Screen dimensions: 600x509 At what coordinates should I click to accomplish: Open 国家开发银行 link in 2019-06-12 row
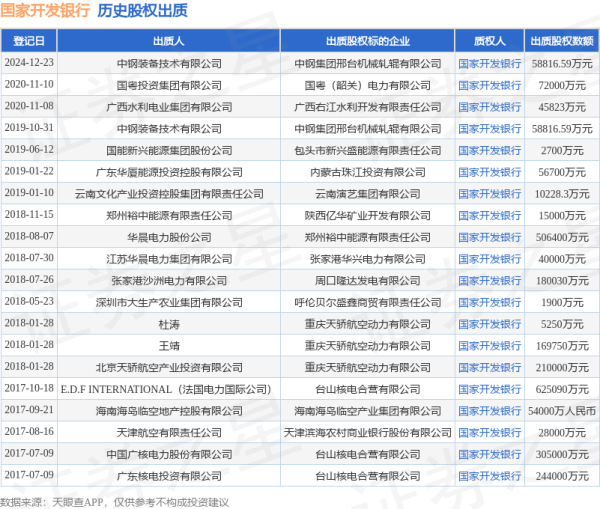(489, 150)
